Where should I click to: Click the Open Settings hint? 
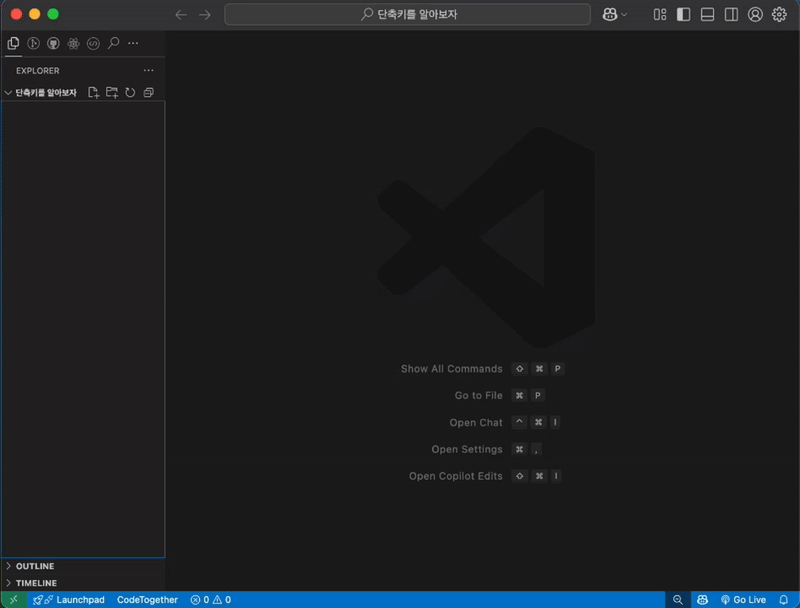pos(467,449)
